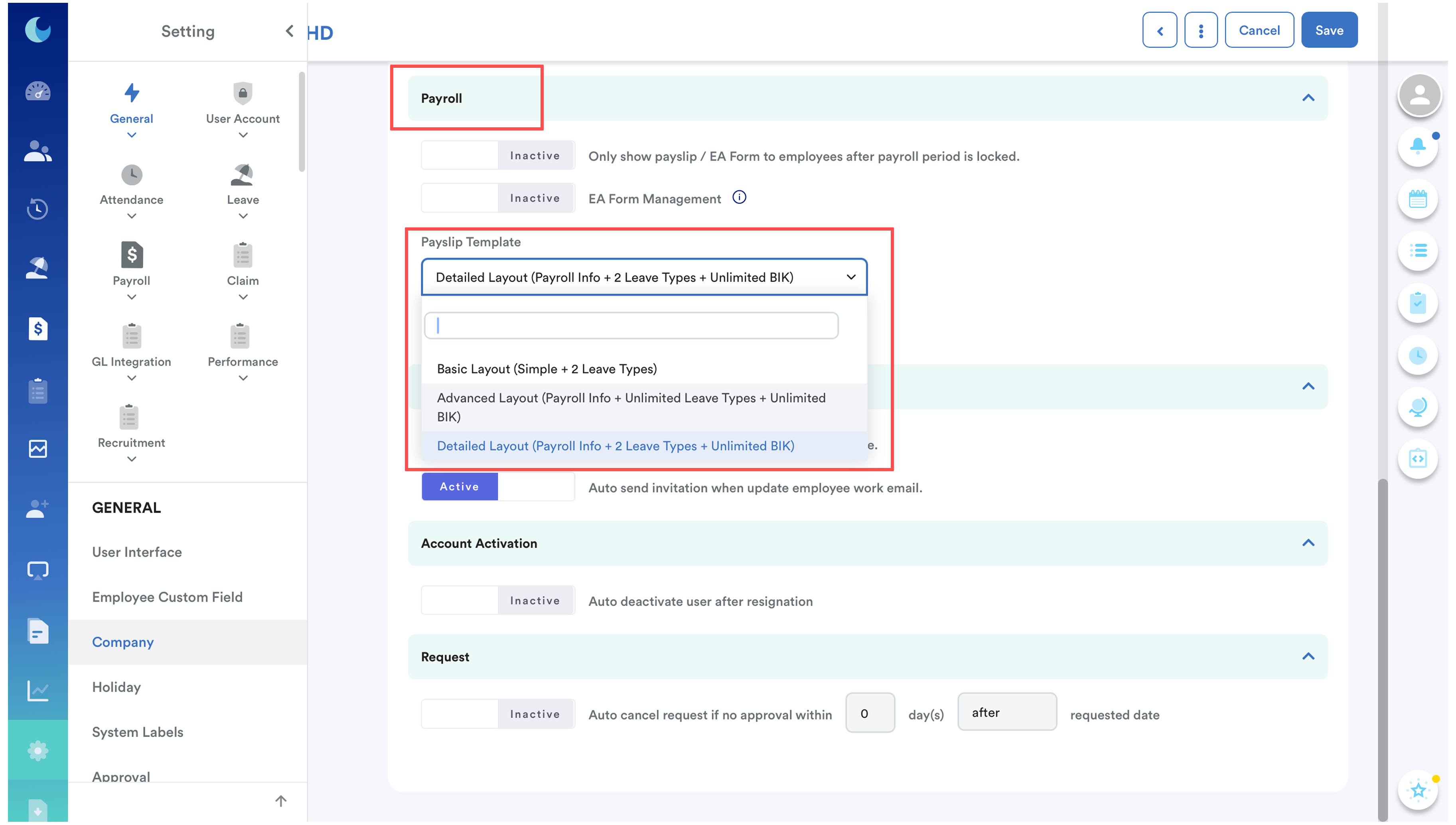Open the Payslip Template dropdown
Screen dimensions: 1456x825
coord(643,277)
